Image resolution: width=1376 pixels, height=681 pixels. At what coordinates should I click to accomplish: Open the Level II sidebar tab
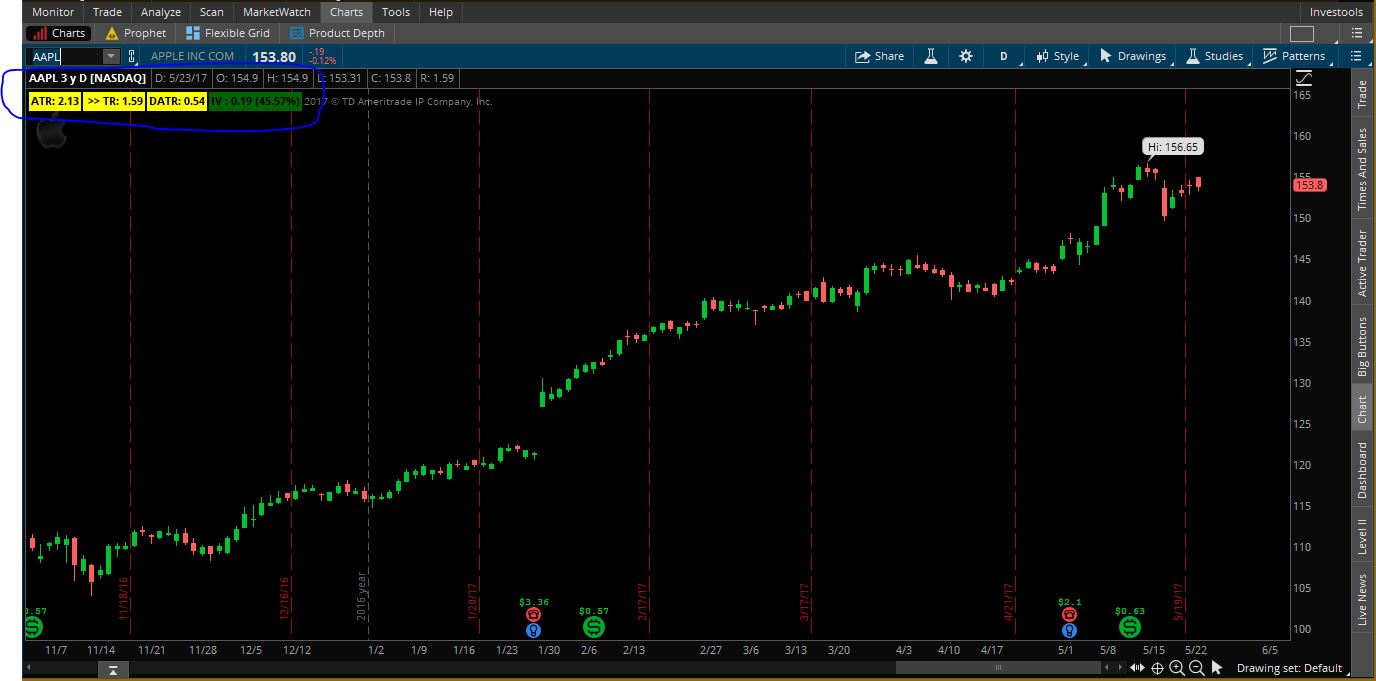tap(1362, 536)
